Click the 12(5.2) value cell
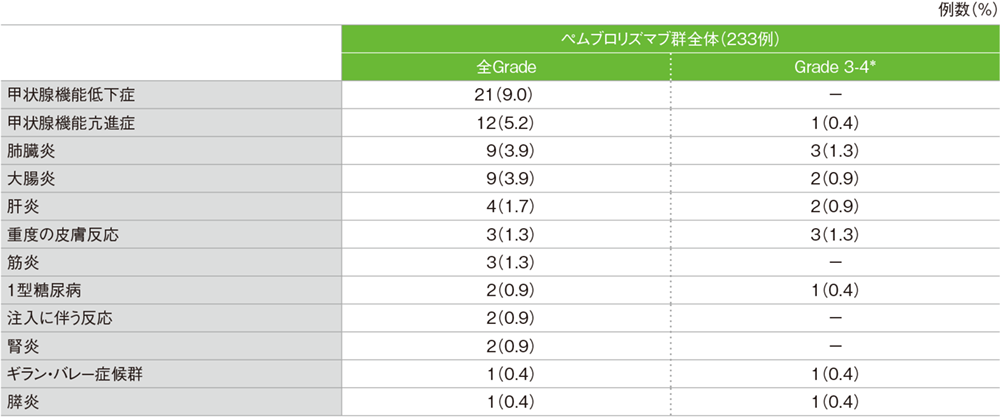The width and height of the screenshot is (1000, 417). 505,123
